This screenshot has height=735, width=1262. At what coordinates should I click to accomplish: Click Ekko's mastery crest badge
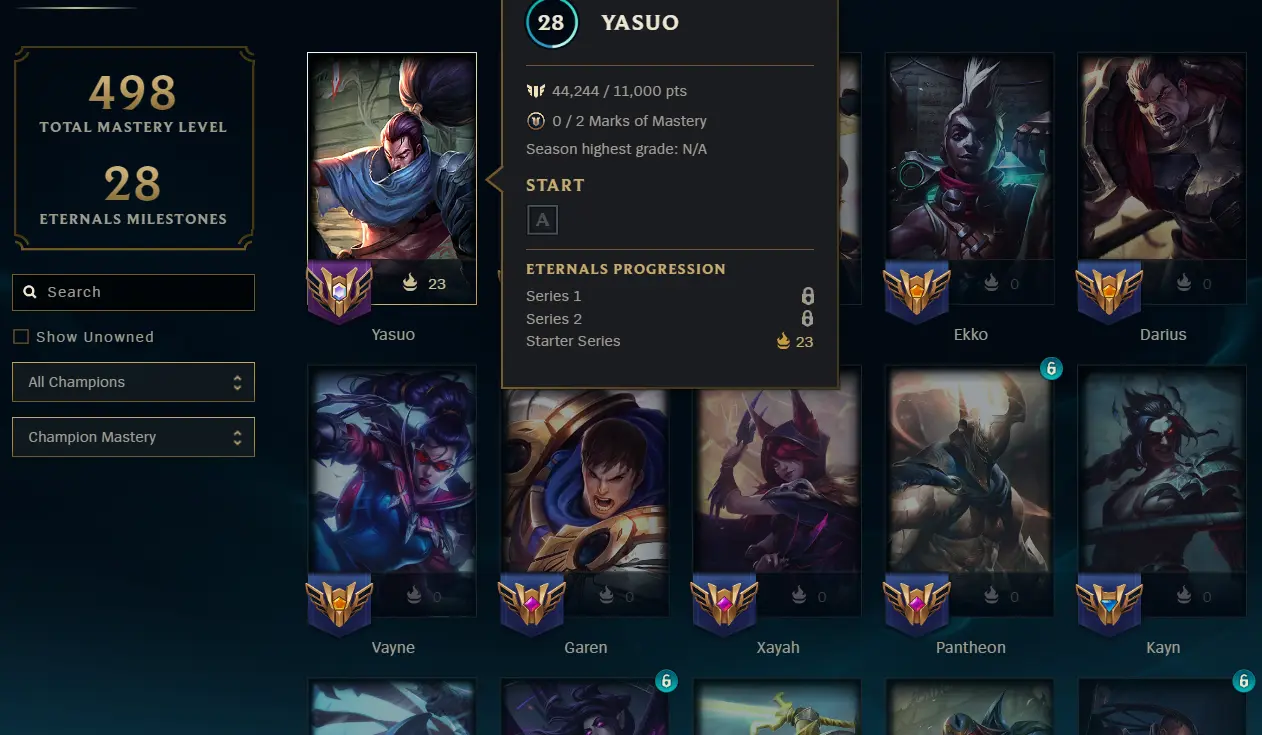pos(916,291)
